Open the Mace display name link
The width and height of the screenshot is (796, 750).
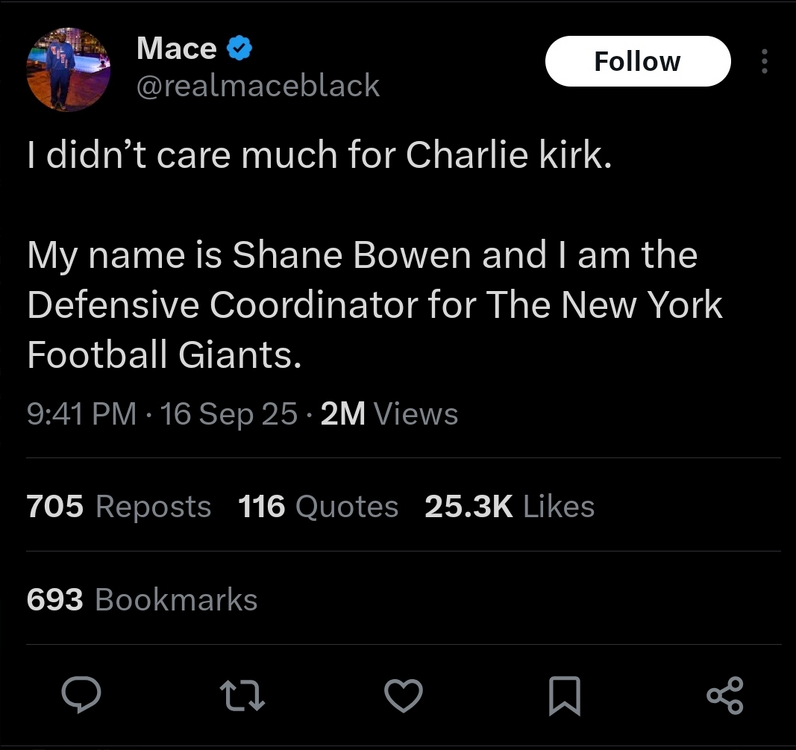176,47
